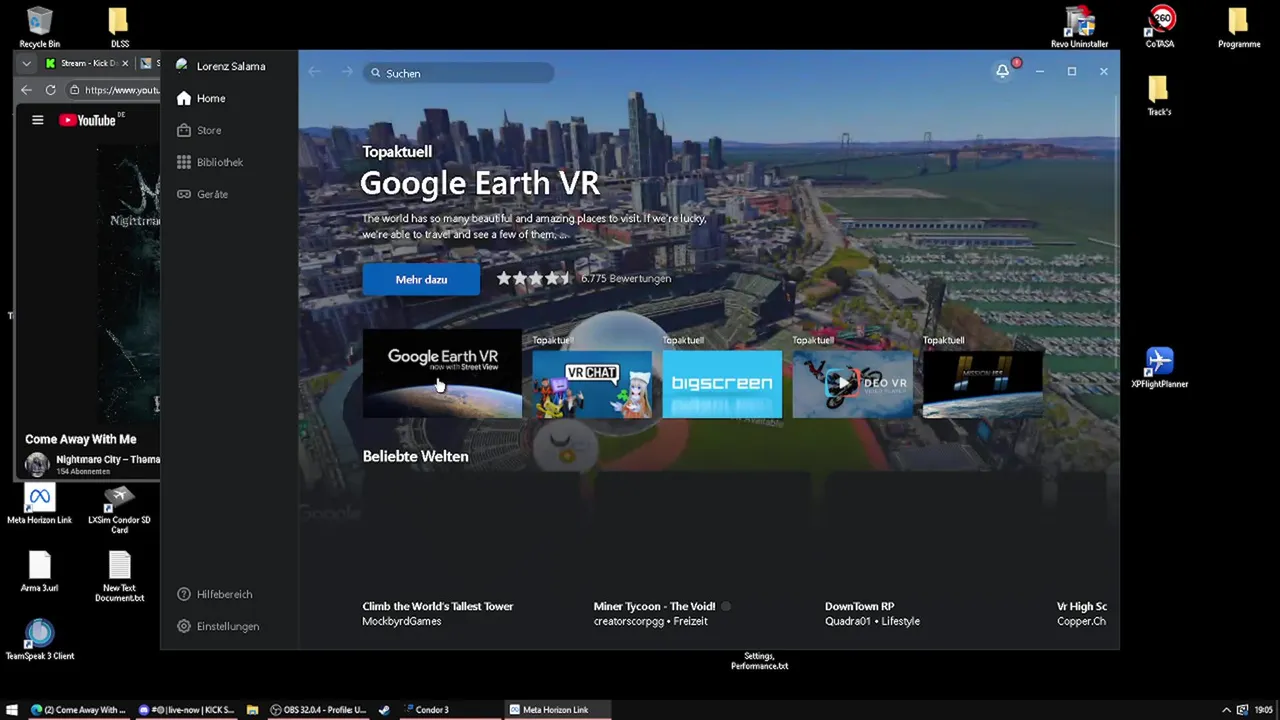The width and height of the screenshot is (1280, 720).
Task: Click the taskbar clock showing 19:05
Action: point(1263,710)
